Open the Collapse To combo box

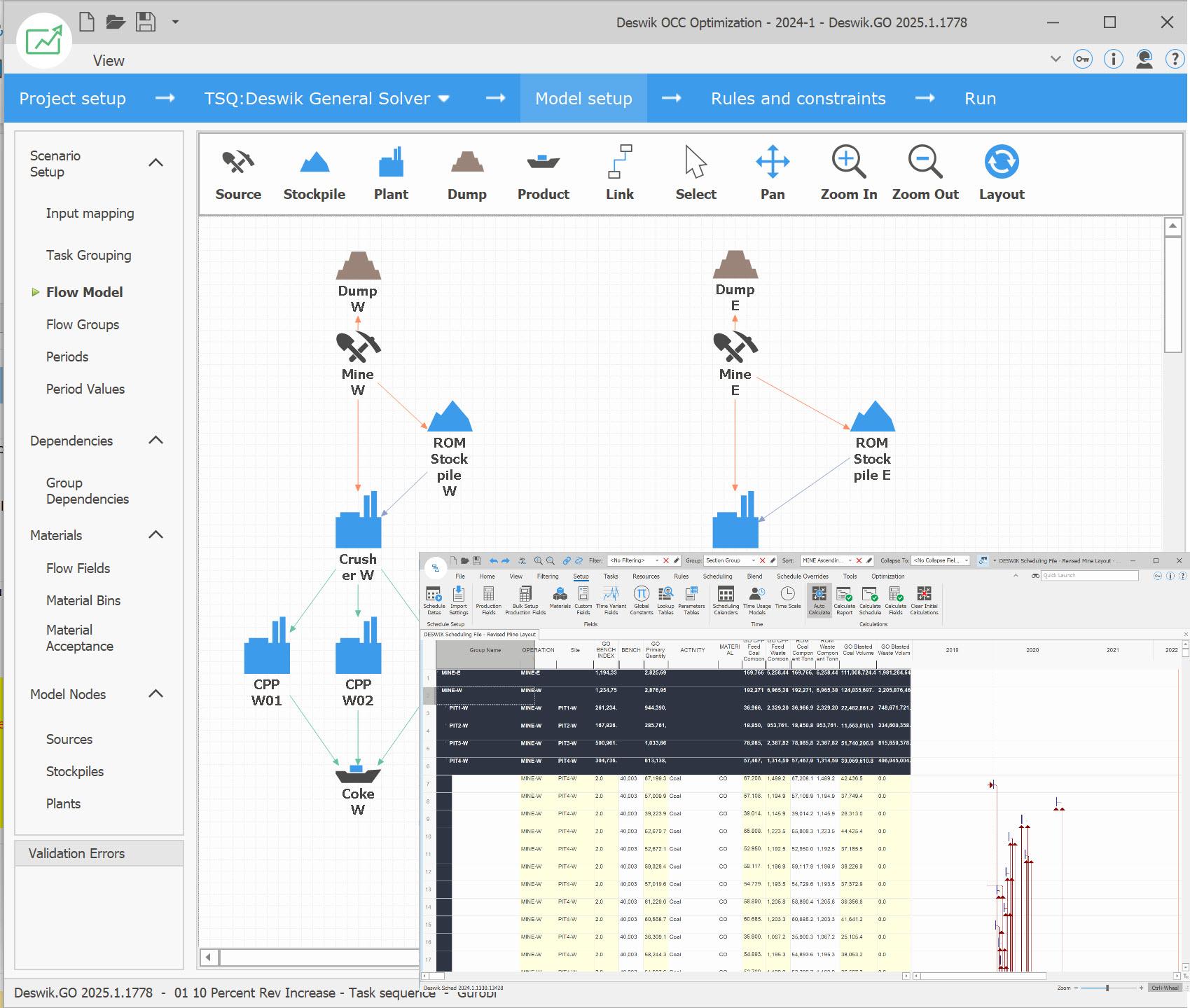tap(941, 560)
